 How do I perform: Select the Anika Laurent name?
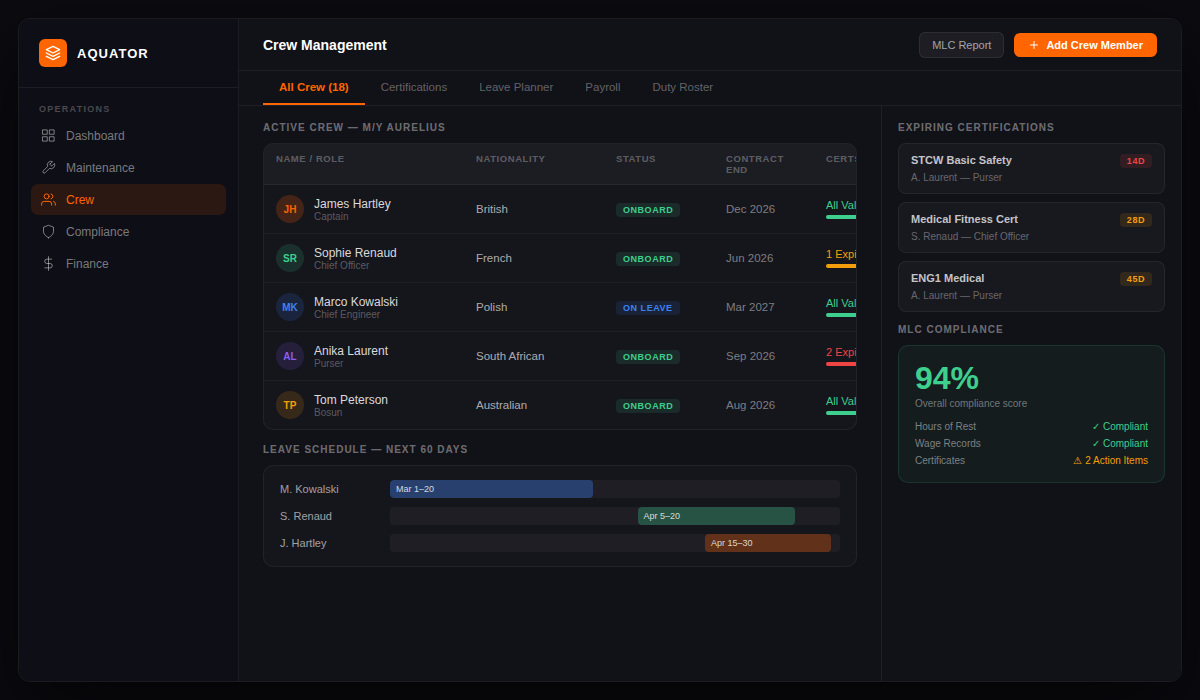351,351
